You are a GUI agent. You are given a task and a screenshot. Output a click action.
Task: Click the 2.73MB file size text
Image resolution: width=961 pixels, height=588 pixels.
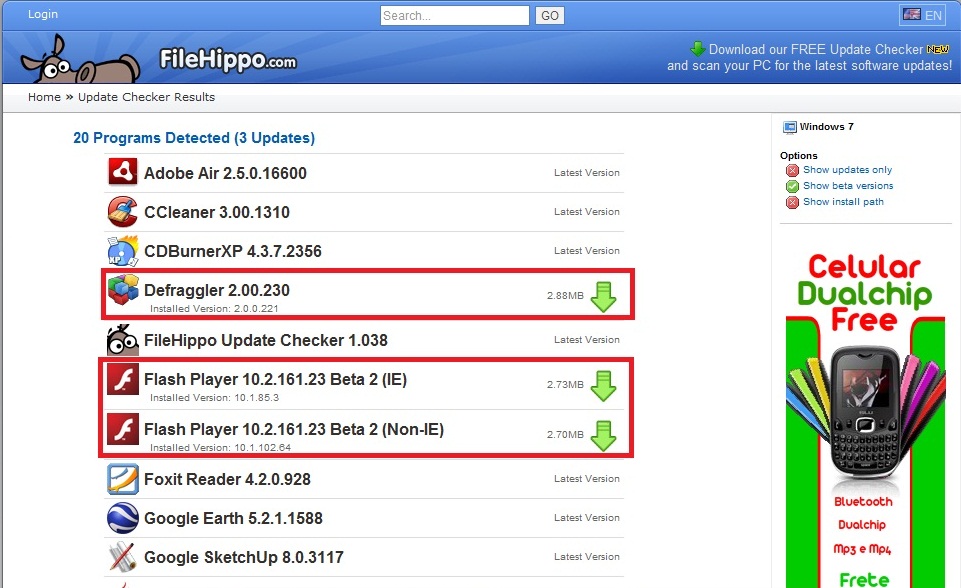click(x=565, y=384)
